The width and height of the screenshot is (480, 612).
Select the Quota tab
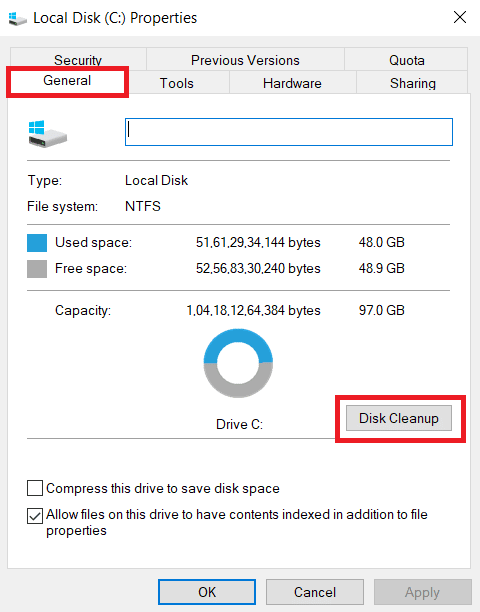click(x=406, y=60)
